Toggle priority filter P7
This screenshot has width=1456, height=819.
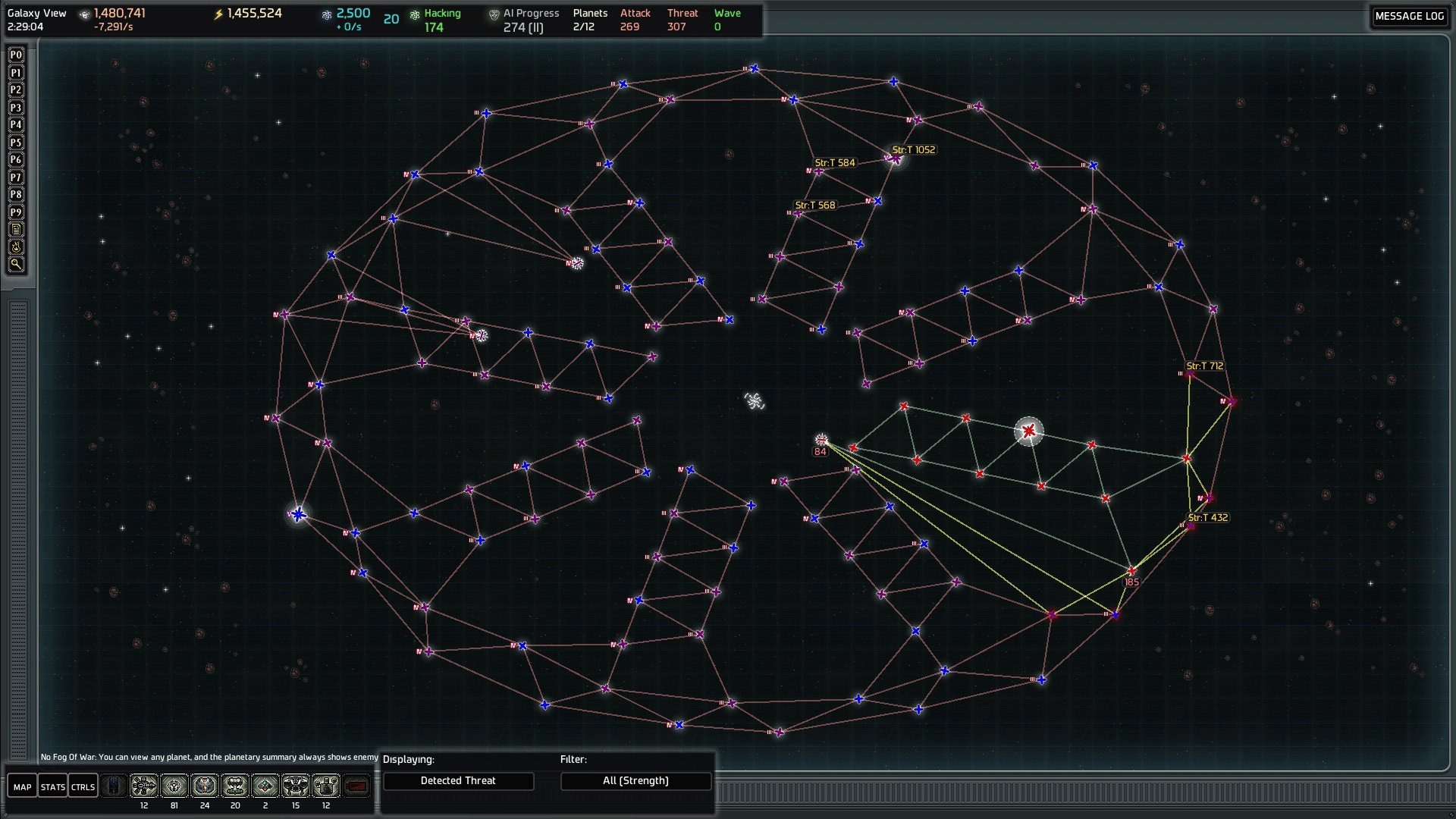(16, 177)
